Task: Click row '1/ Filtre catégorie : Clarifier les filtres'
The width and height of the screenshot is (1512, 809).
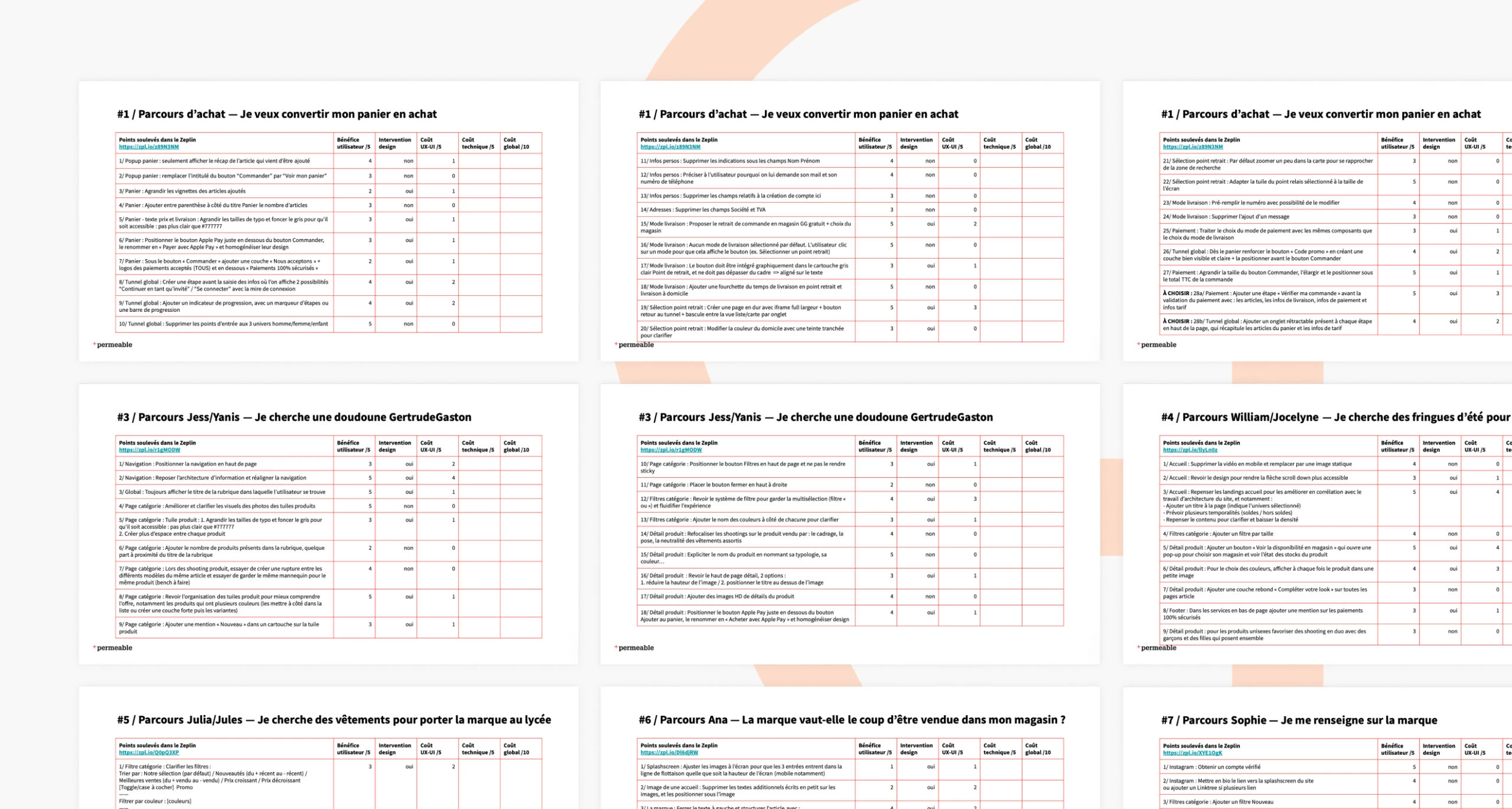Action: tap(328, 784)
